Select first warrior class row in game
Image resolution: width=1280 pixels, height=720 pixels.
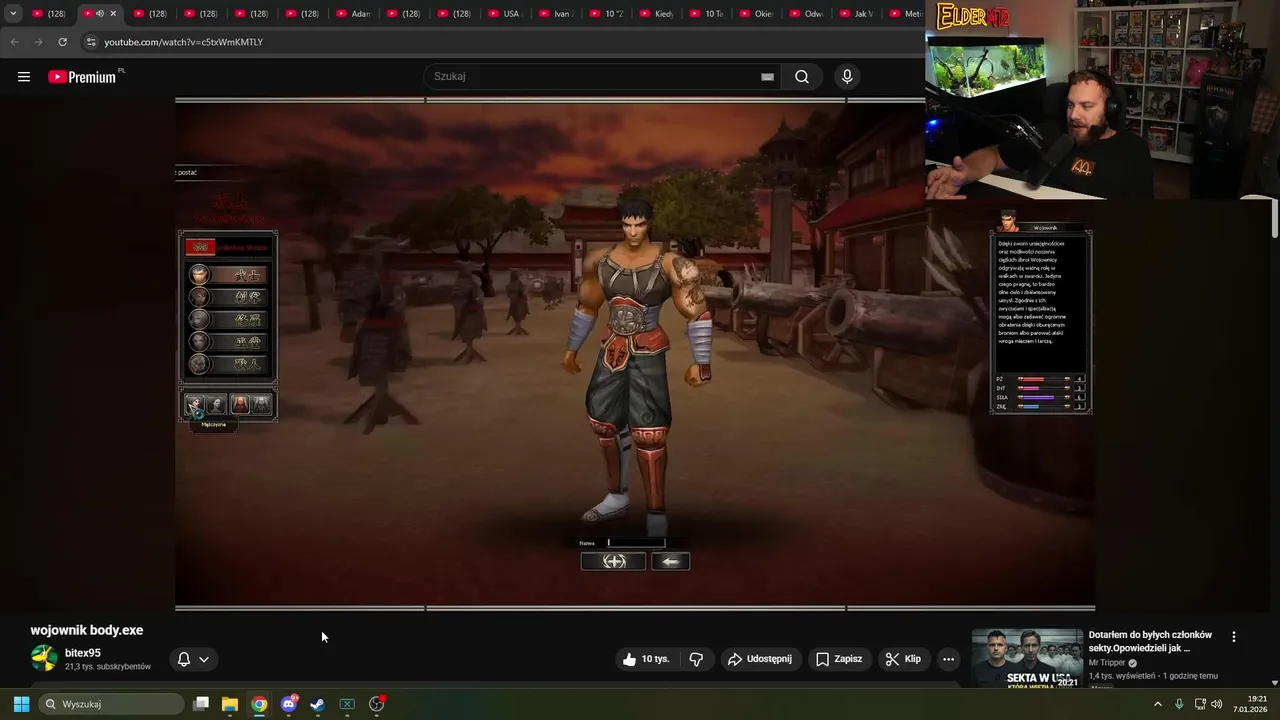click(x=228, y=275)
